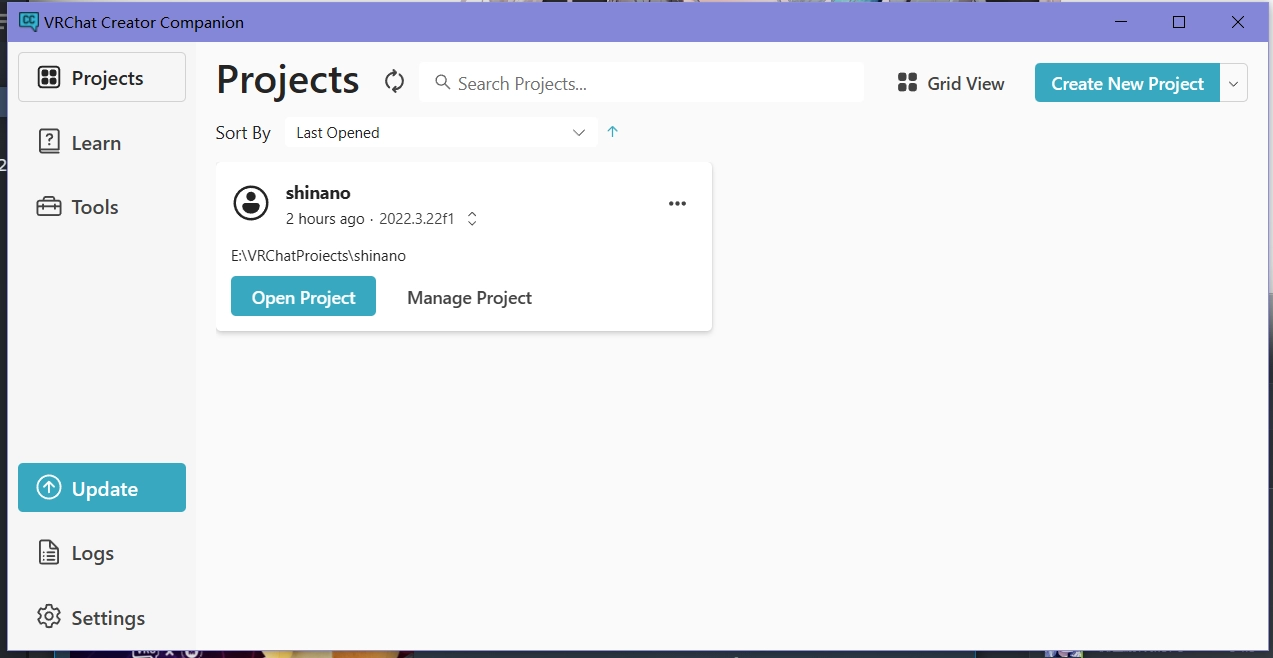
Task: Minimize the Creator Companion window
Action: click(x=1121, y=22)
